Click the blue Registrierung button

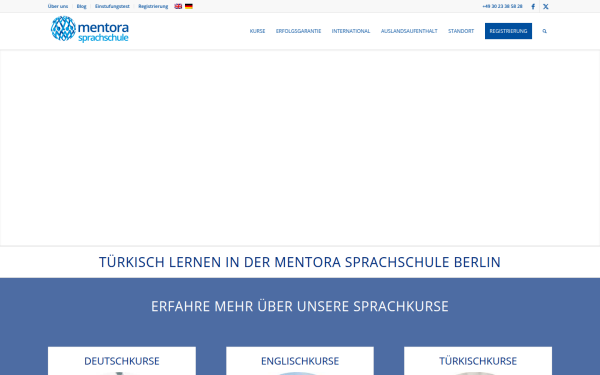click(508, 31)
